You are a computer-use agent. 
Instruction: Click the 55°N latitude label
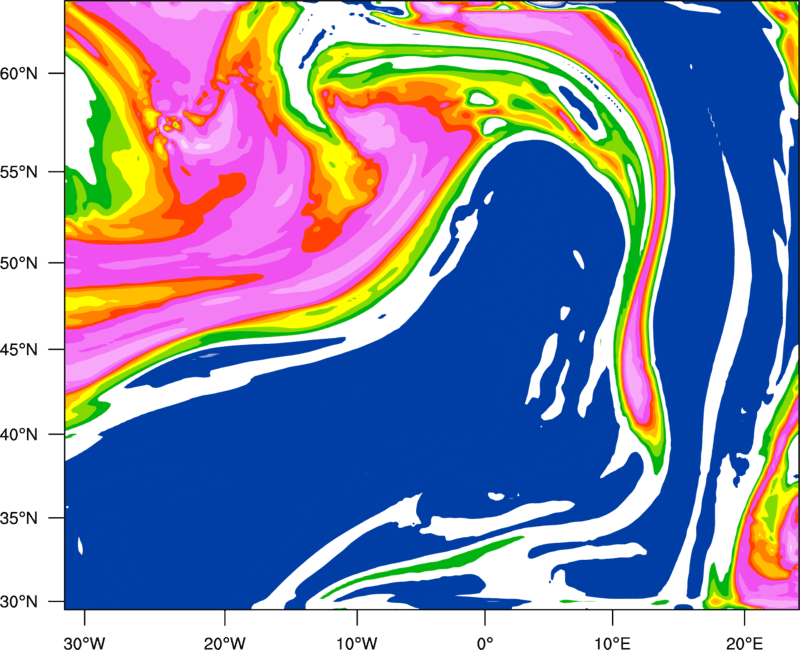pyautogui.click(x=19, y=172)
